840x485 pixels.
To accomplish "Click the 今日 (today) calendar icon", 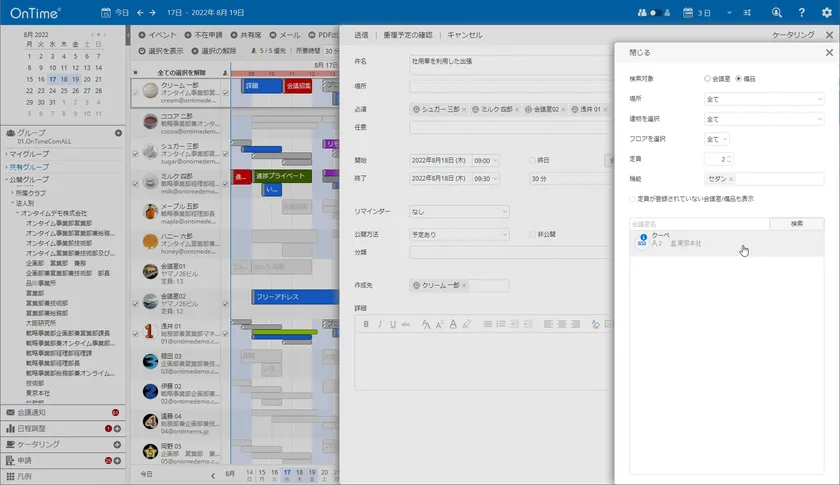I will [107, 13].
